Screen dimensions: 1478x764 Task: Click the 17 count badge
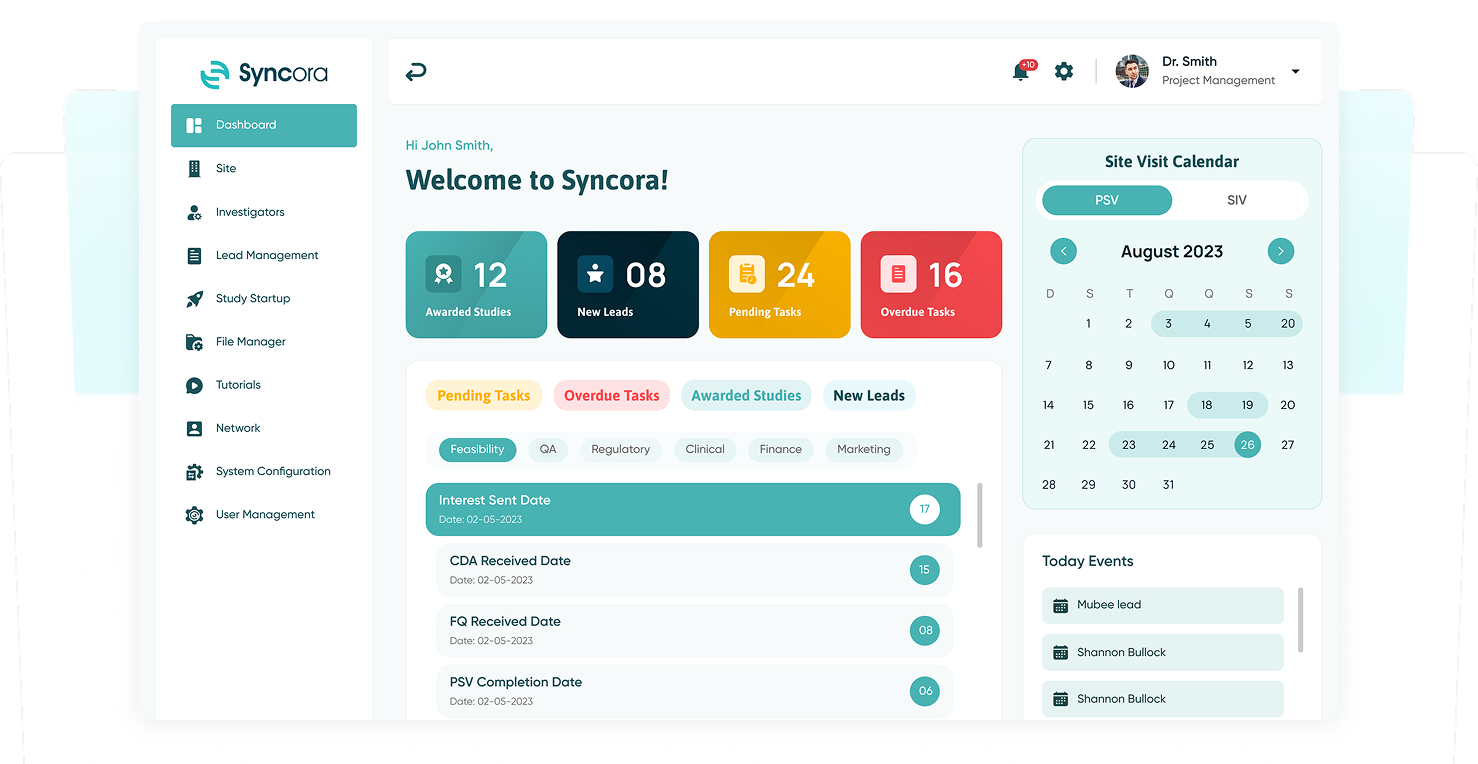coord(925,510)
